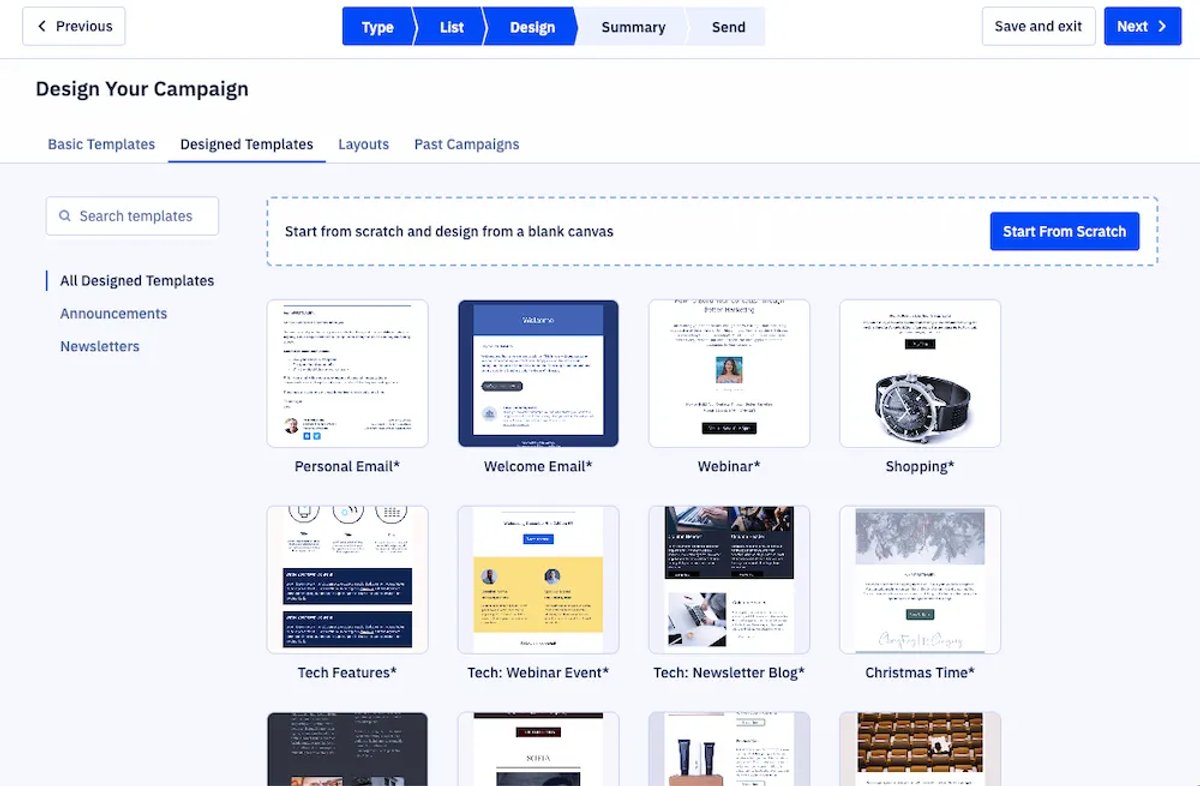This screenshot has height=786, width=1200.
Task: Choose the Personal Email template thumbnail
Action: [x=347, y=373]
